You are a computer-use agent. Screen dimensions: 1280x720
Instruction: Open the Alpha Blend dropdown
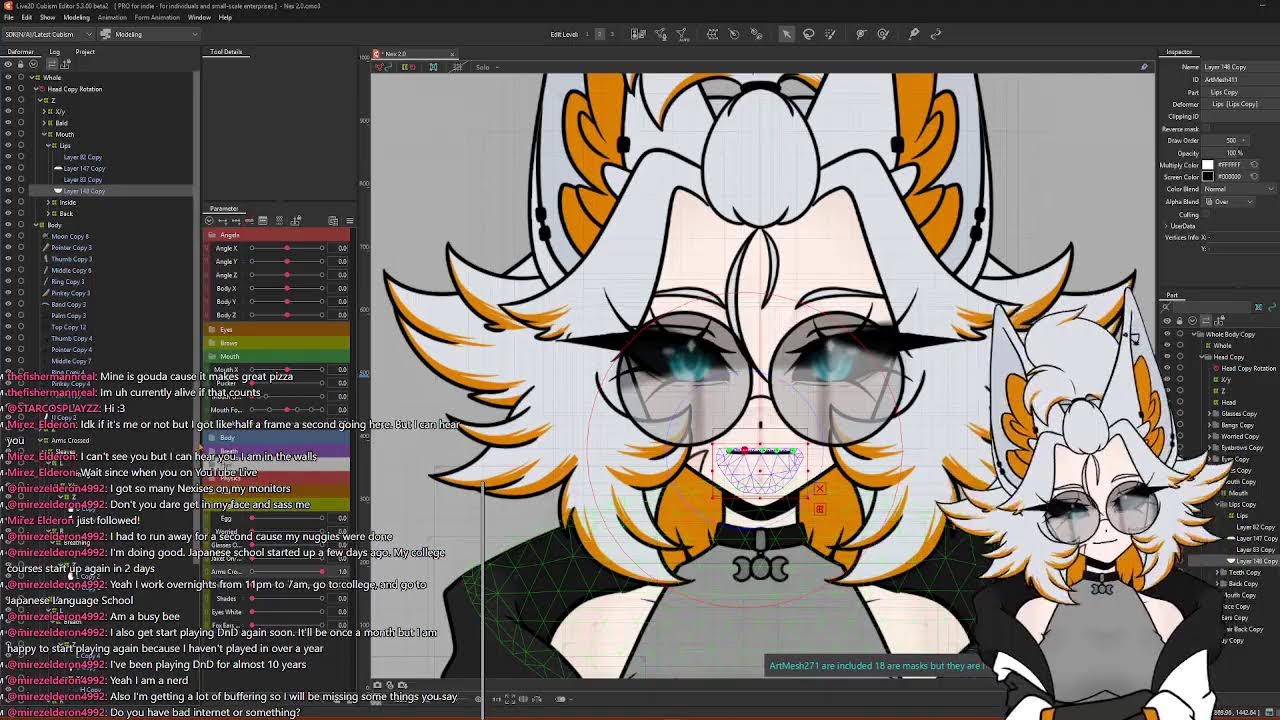tap(1230, 202)
